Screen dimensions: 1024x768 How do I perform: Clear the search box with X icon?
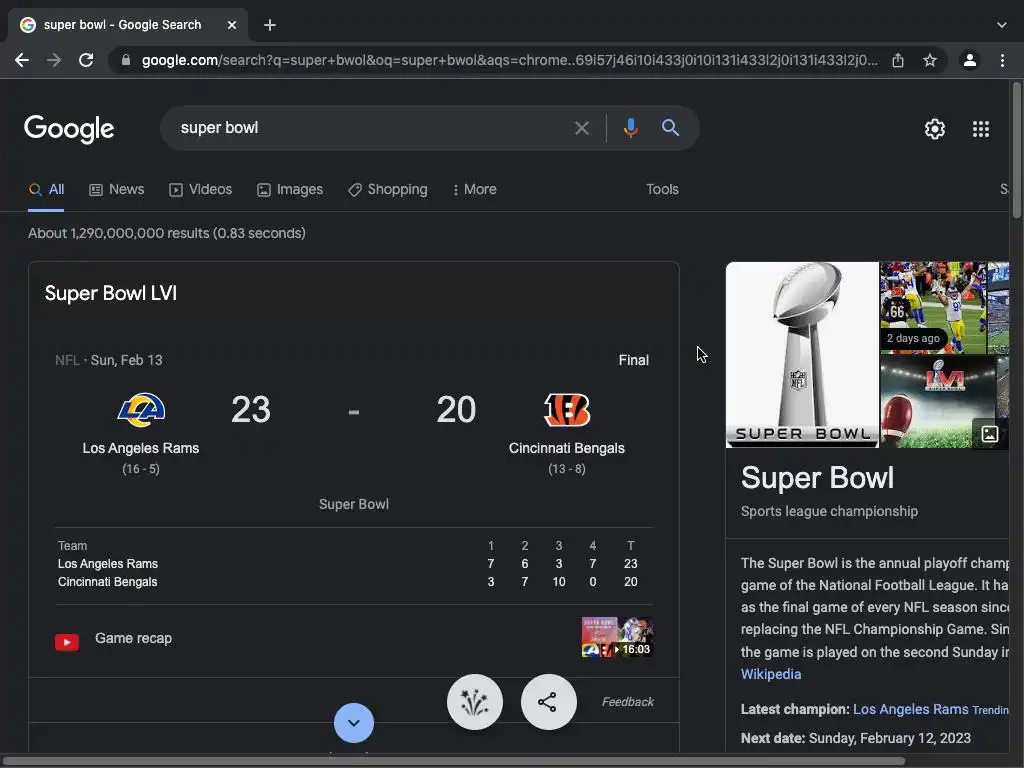tap(581, 128)
